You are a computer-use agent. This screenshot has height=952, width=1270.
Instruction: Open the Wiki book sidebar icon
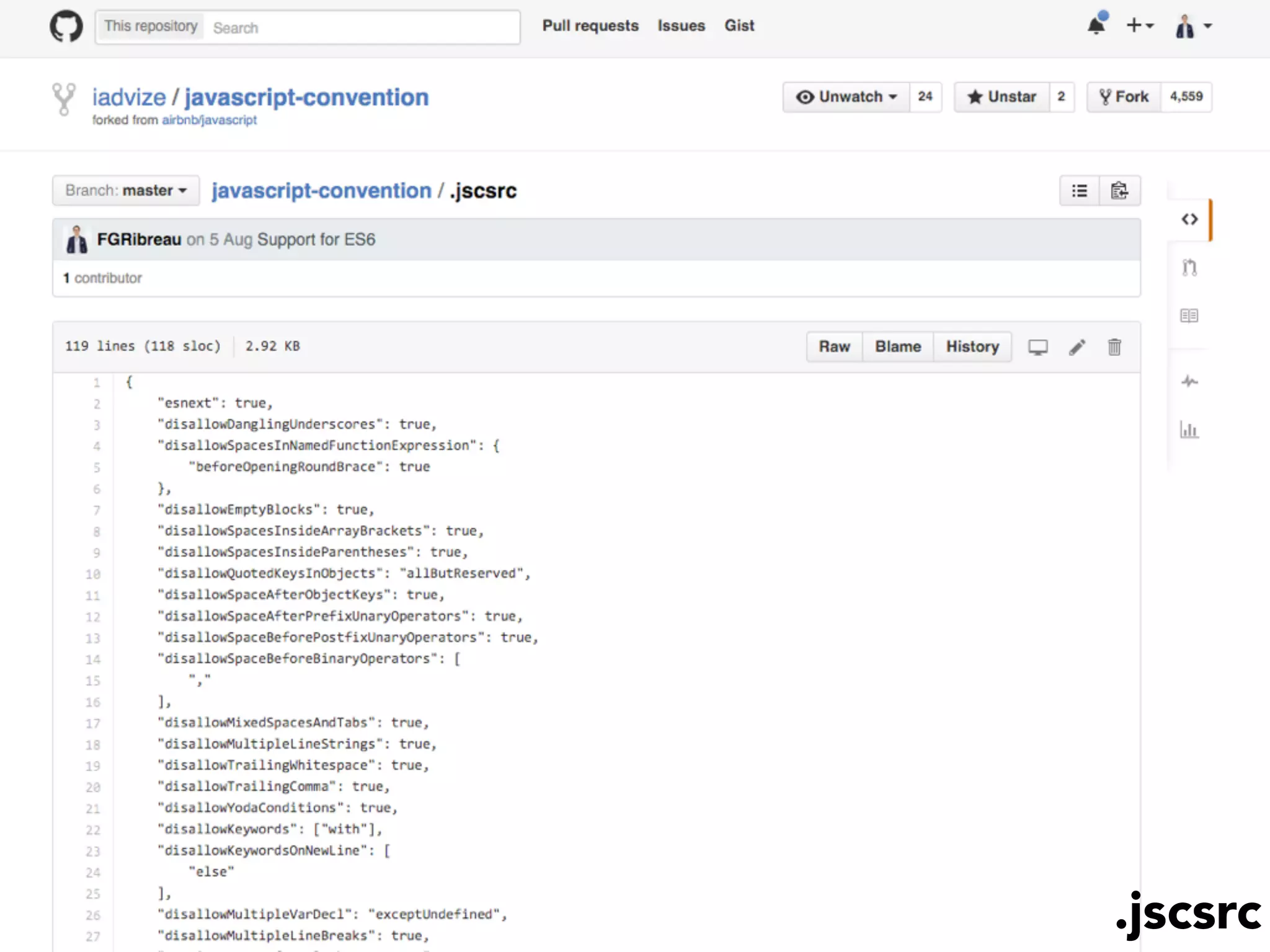click(x=1189, y=316)
